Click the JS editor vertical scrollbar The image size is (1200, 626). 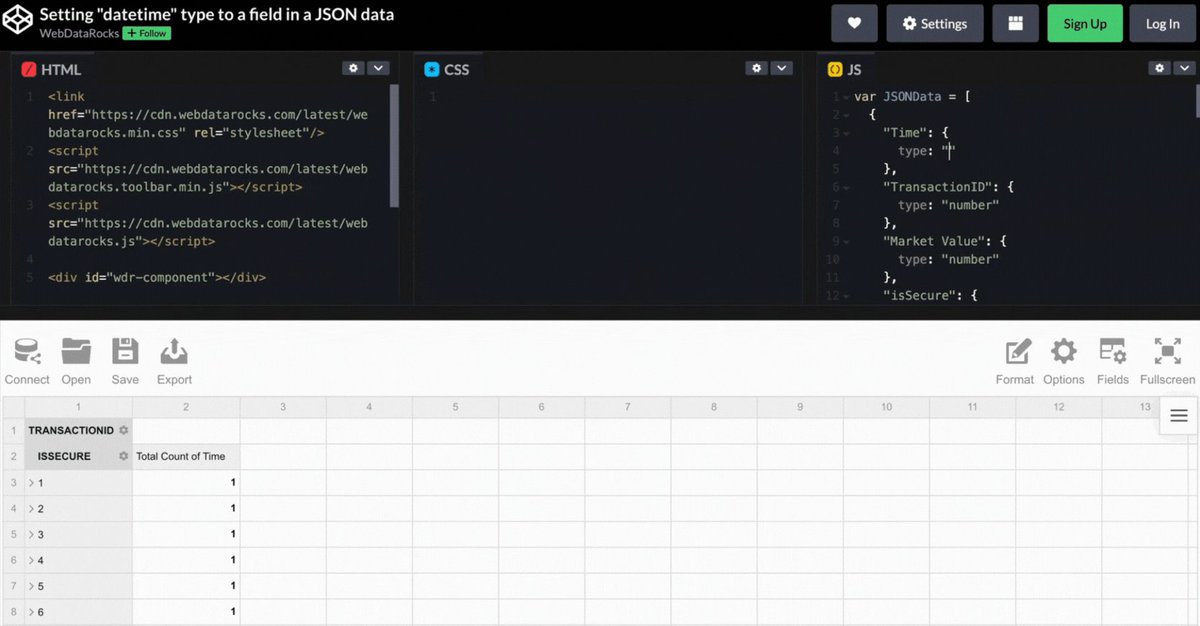point(1196,103)
